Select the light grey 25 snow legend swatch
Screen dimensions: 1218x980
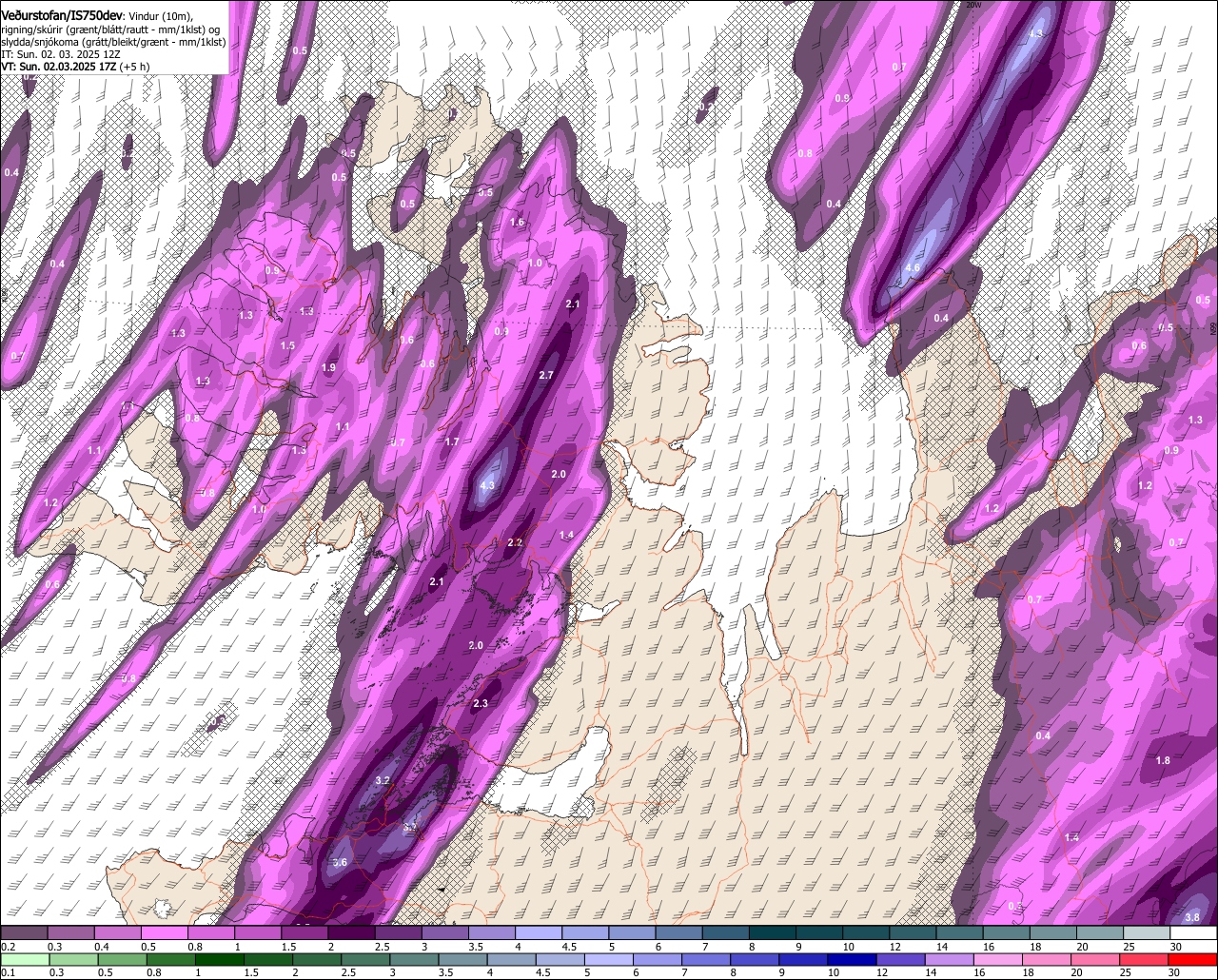tap(1147, 932)
